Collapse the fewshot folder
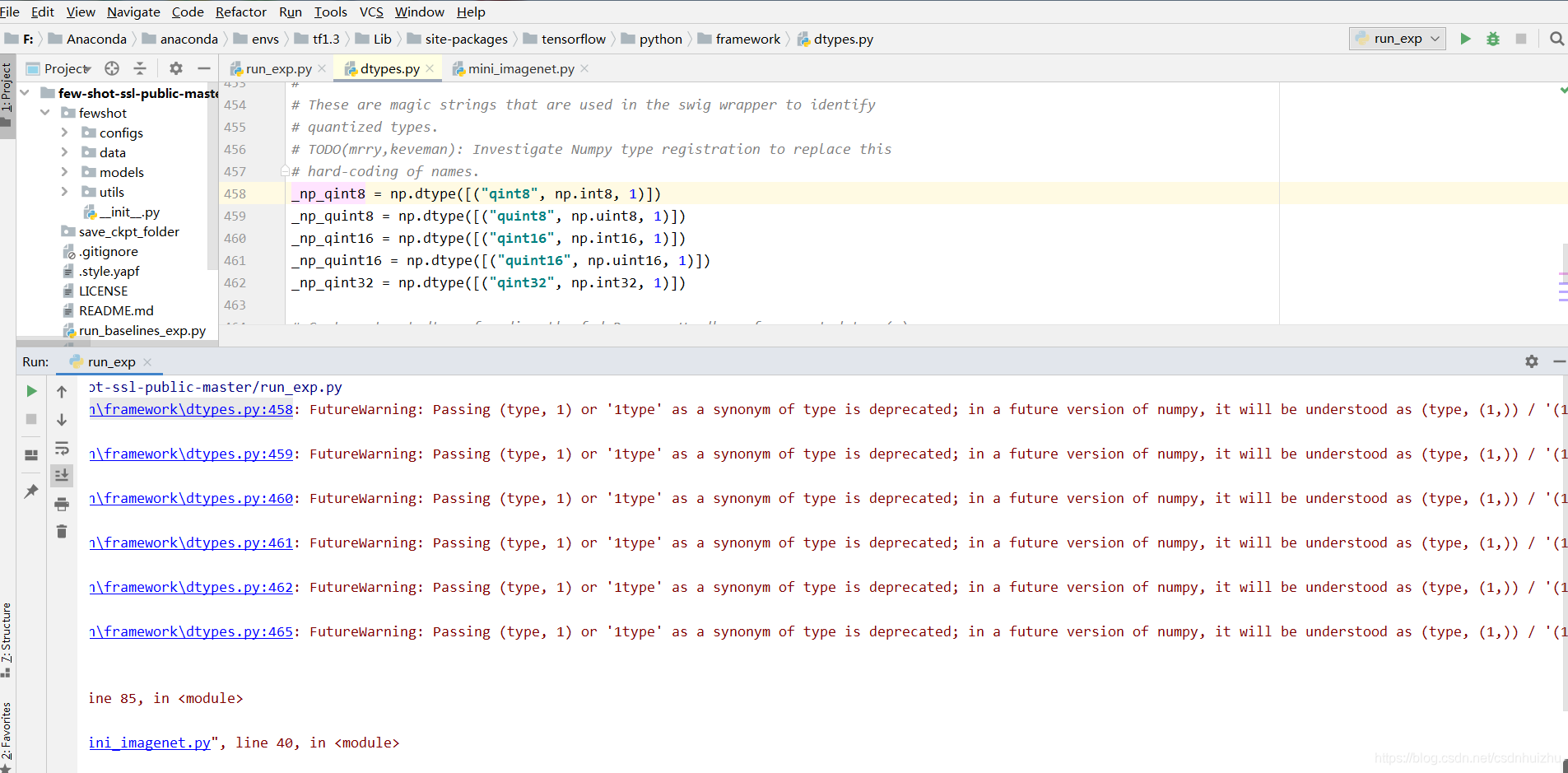 [x=44, y=113]
